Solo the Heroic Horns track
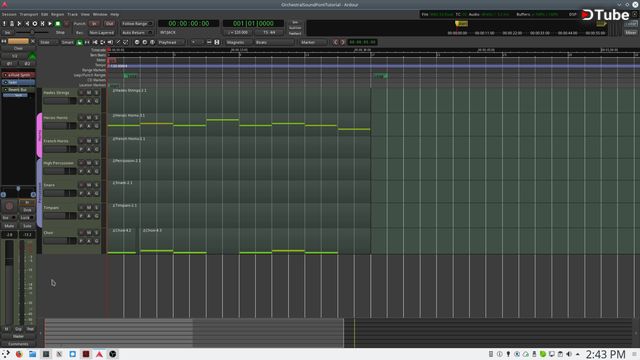 pos(96,118)
